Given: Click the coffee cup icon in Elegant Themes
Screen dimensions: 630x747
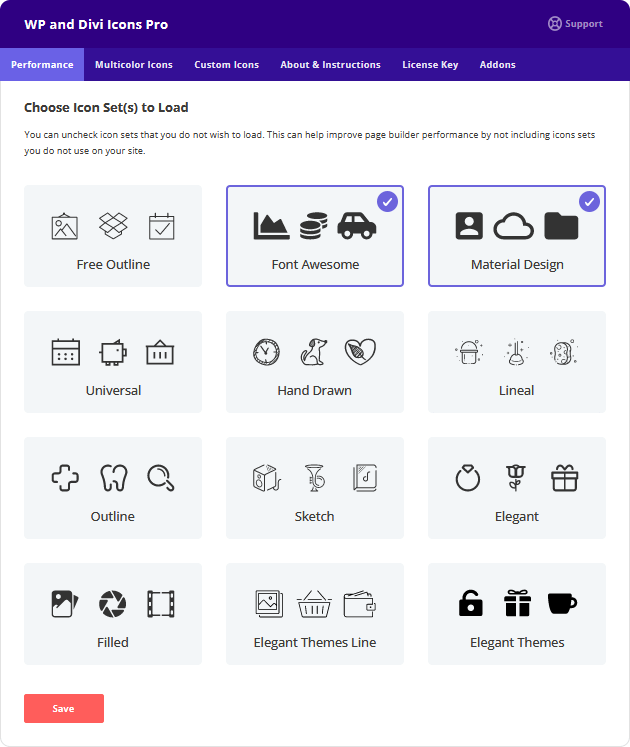Looking at the screenshot, I should pyautogui.click(x=562, y=603).
